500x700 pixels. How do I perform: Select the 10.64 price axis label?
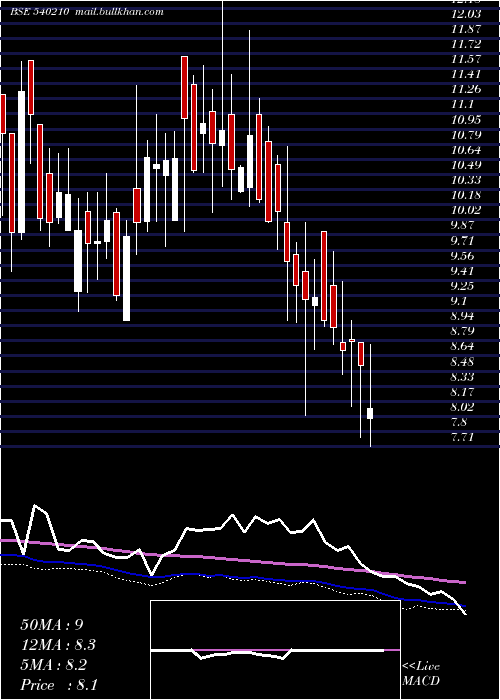pos(467,150)
